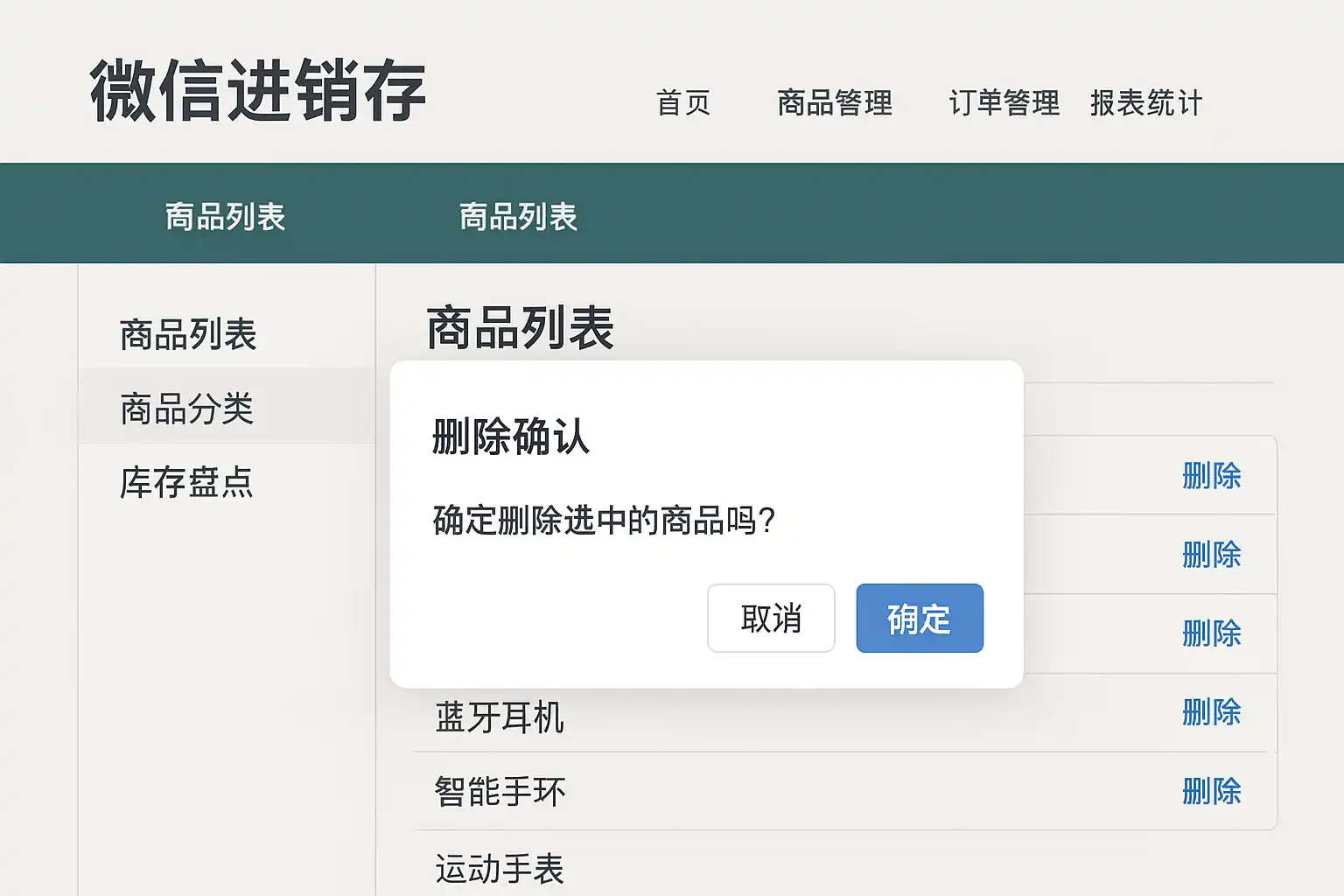Click the second 商品列表 tab in teal bar
Screen dimensions: 1344x896
[x=518, y=216]
